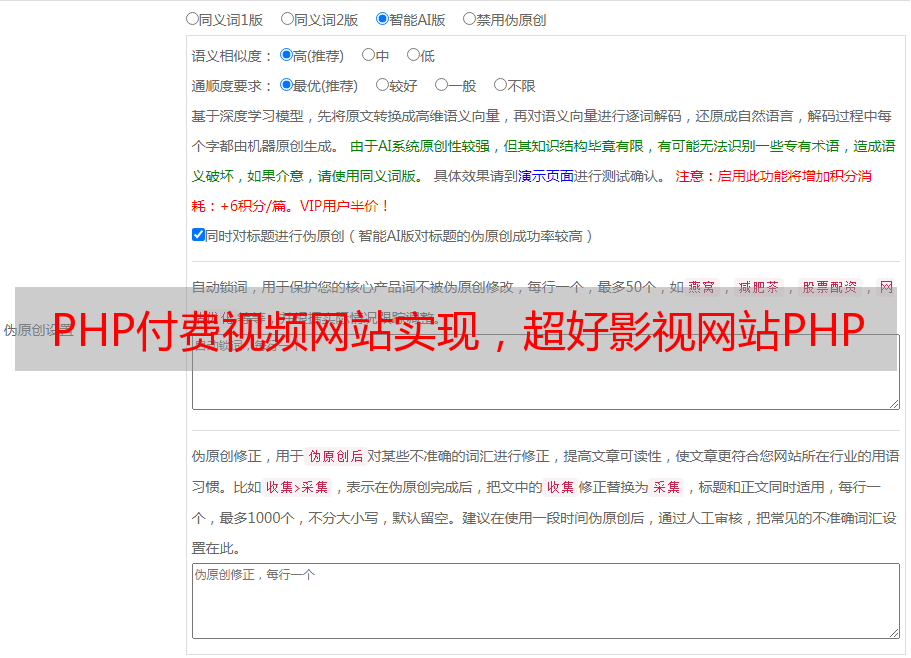Click the 收集>采集 example tag
The image size is (911, 658).
tap(297, 487)
